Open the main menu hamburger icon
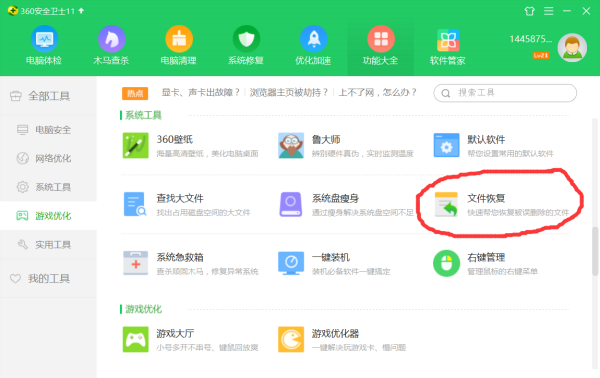600x378 pixels. click(549, 11)
